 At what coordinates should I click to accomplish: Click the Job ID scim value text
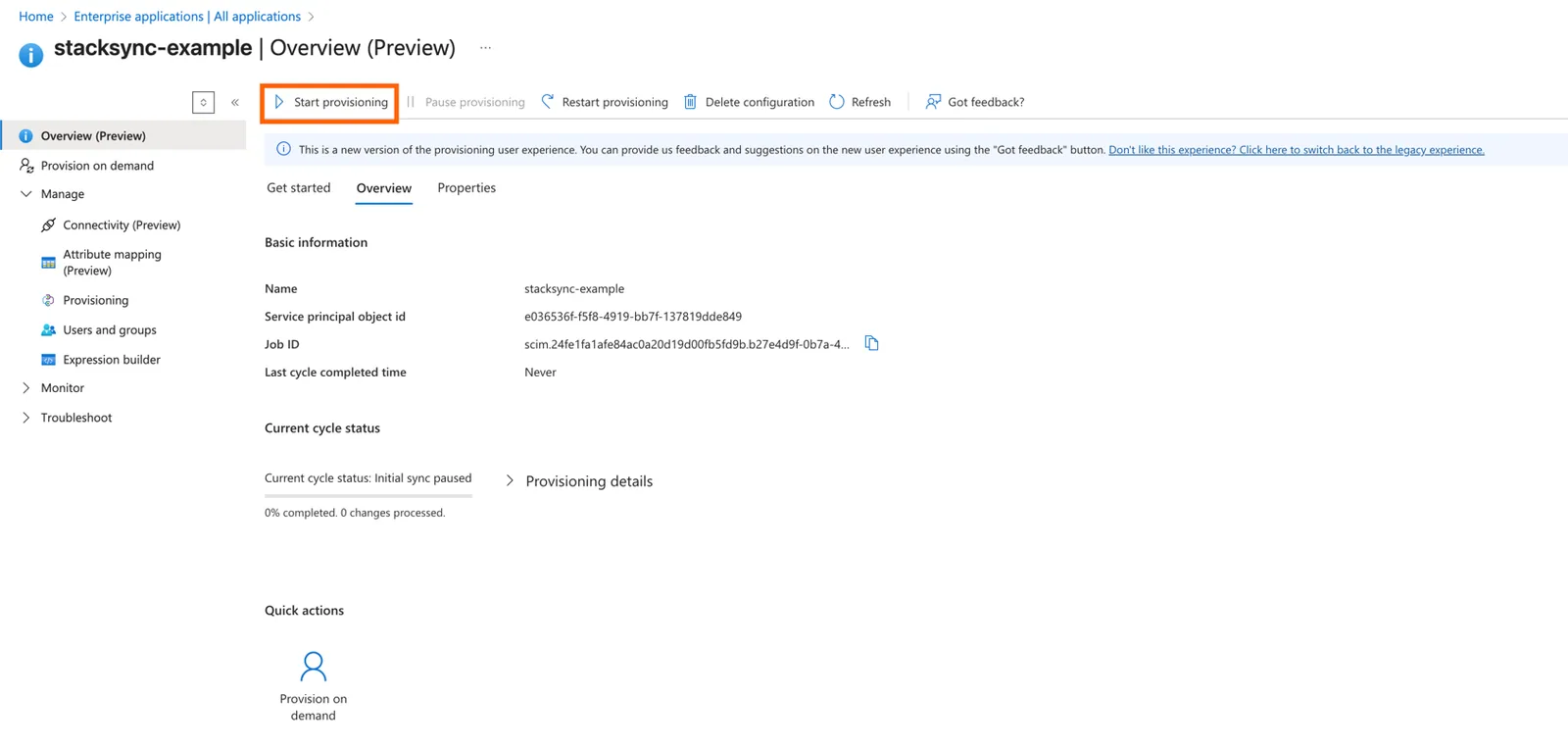coord(687,344)
